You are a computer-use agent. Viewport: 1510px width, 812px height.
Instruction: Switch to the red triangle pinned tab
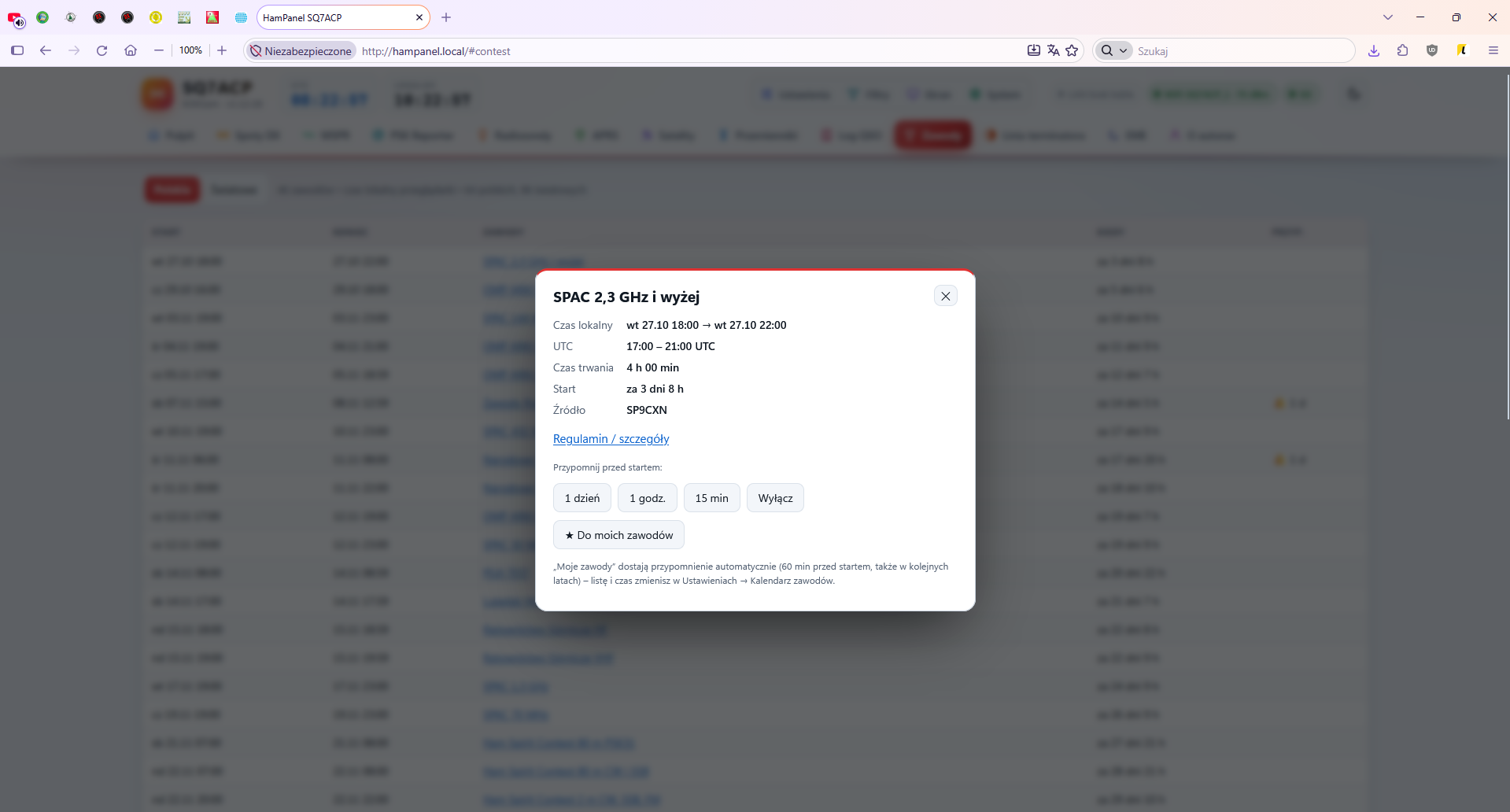(x=212, y=17)
